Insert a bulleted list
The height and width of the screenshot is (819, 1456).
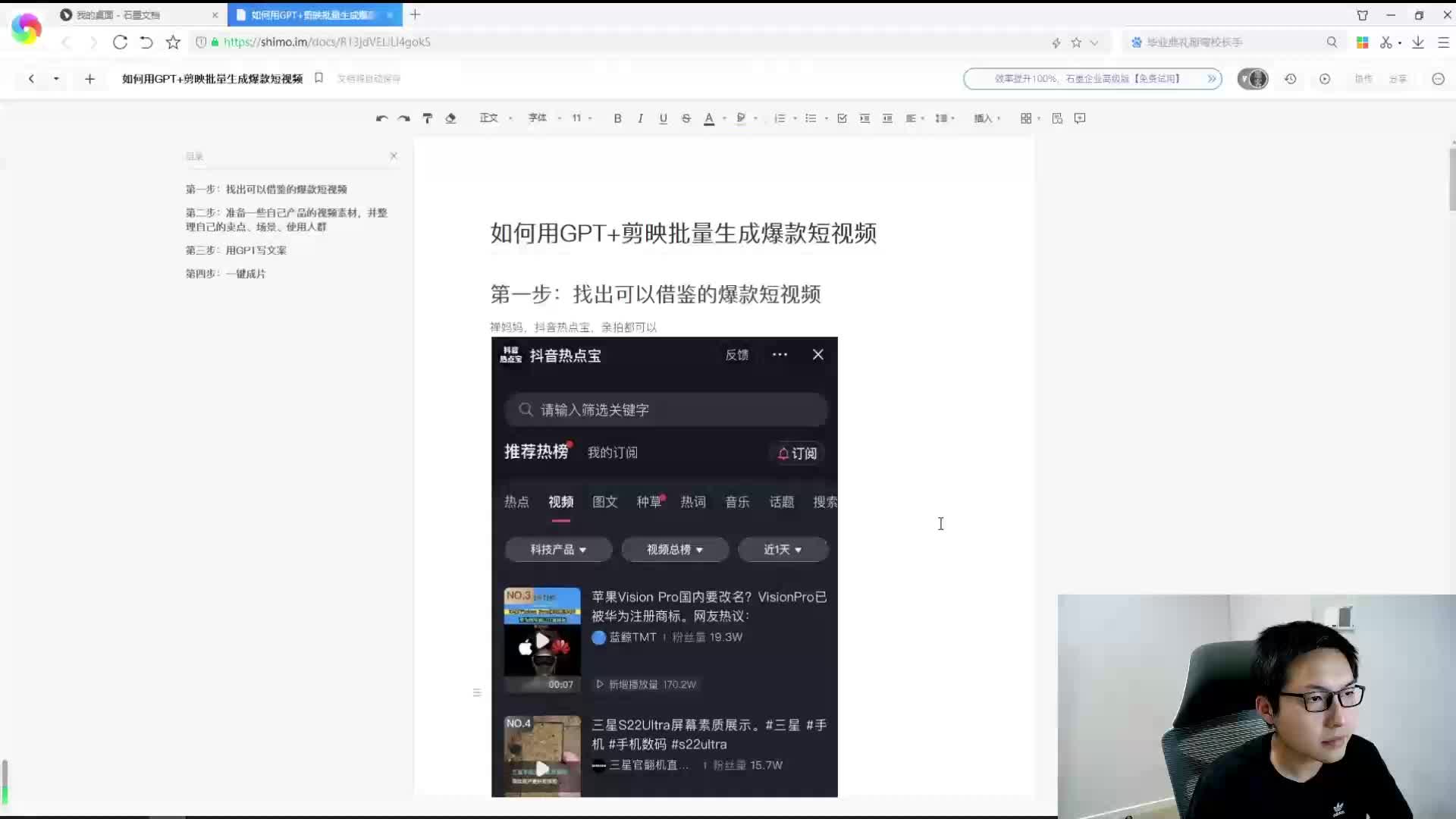point(811,118)
